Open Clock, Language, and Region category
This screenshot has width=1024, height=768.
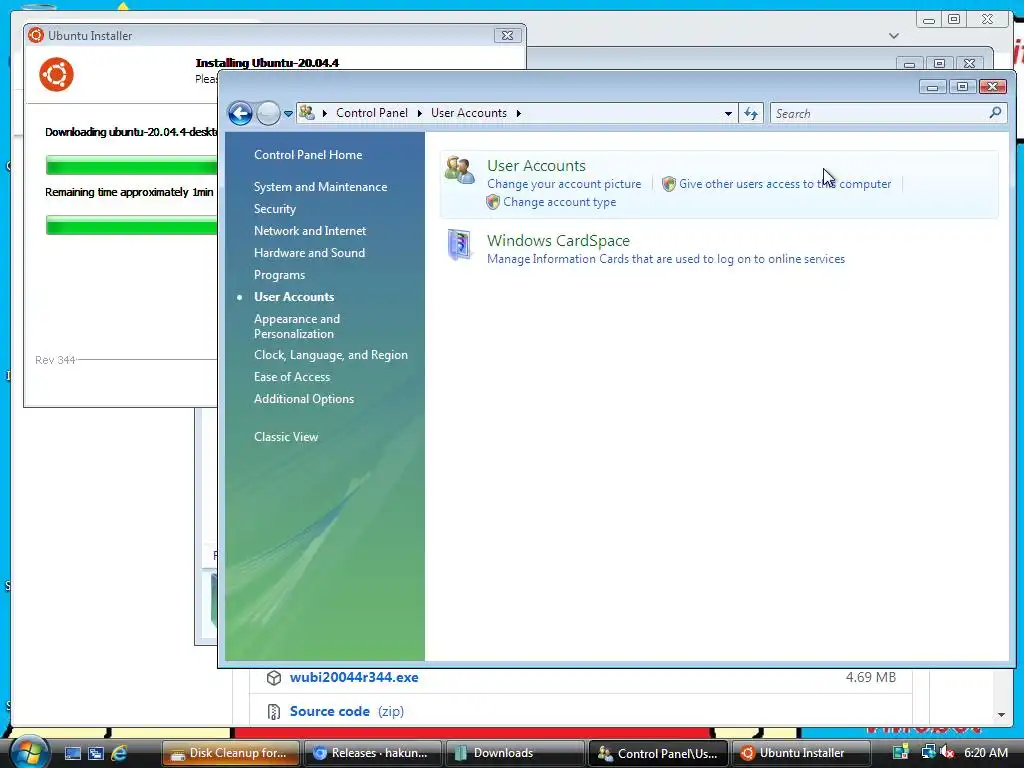point(331,355)
